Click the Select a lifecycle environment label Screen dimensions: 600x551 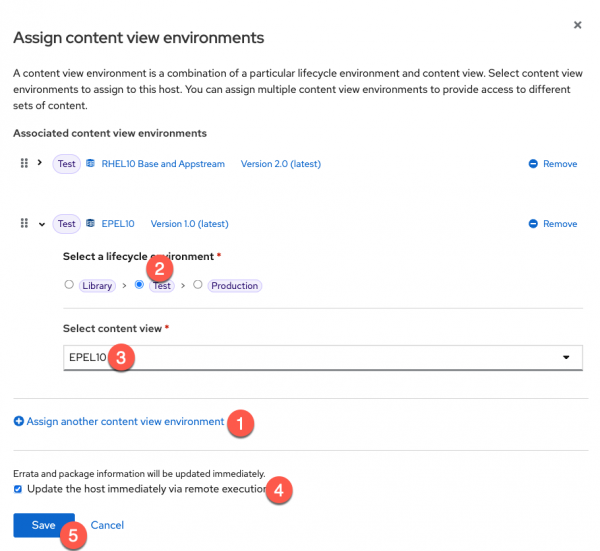(x=138, y=256)
